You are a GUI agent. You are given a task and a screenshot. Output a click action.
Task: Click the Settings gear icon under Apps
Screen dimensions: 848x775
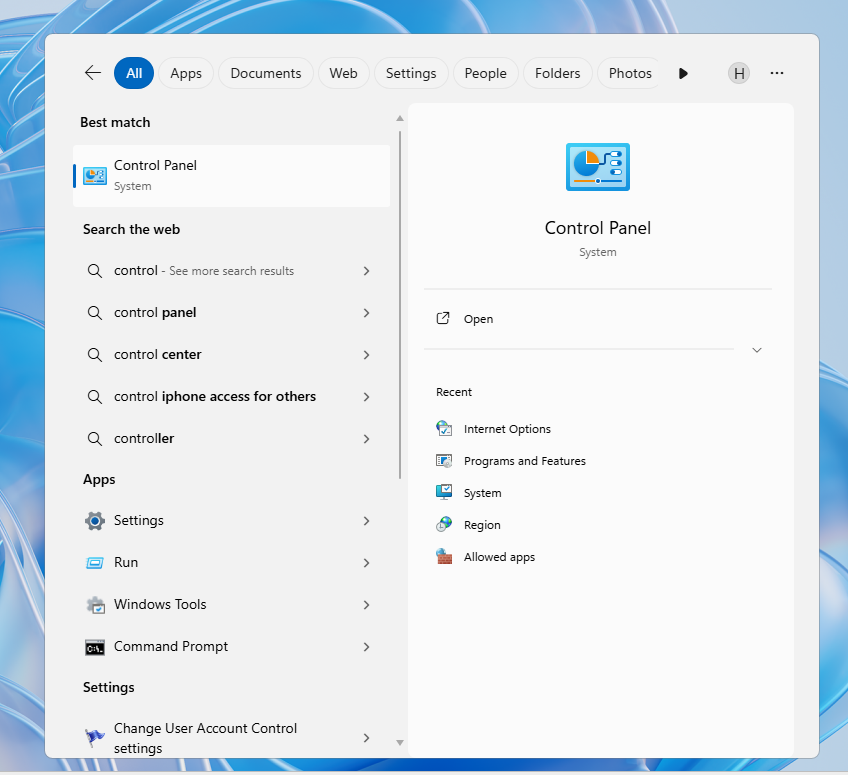point(95,520)
